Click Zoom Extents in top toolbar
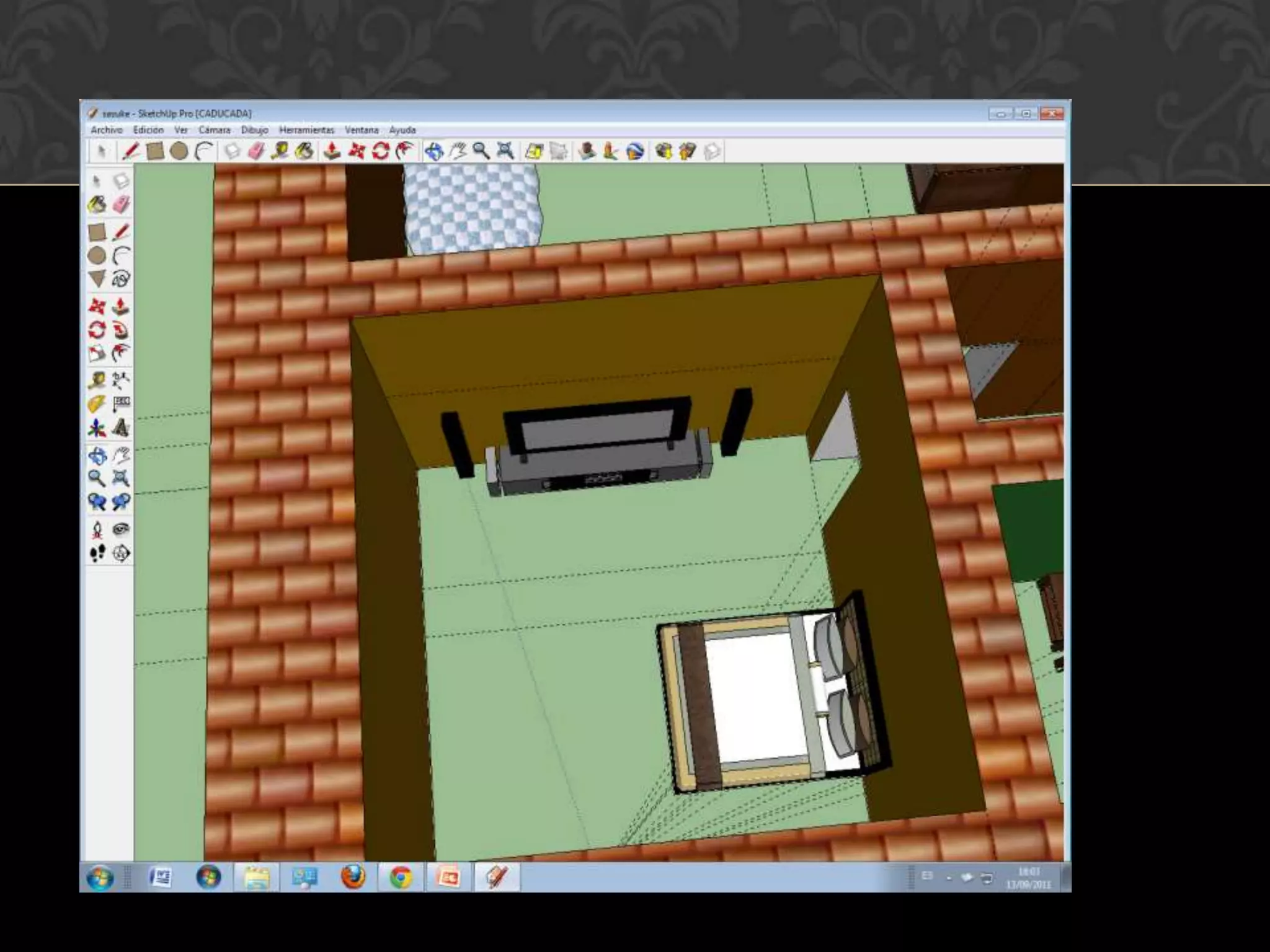The width and height of the screenshot is (1270, 952). [505, 151]
